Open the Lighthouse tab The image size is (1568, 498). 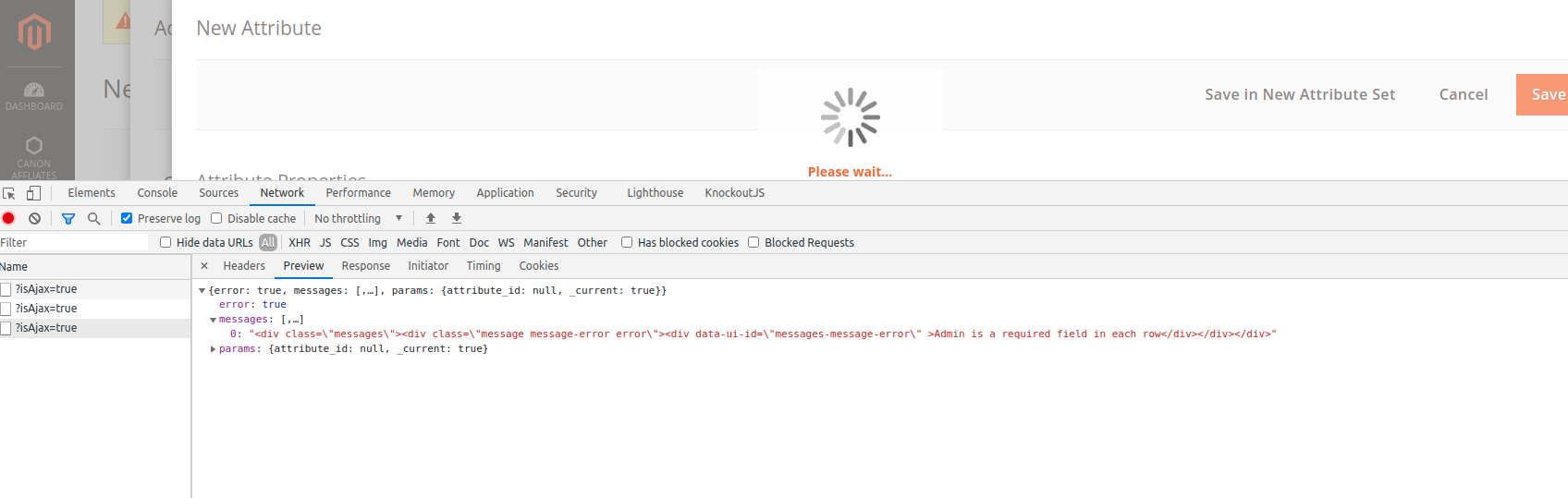click(655, 193)
